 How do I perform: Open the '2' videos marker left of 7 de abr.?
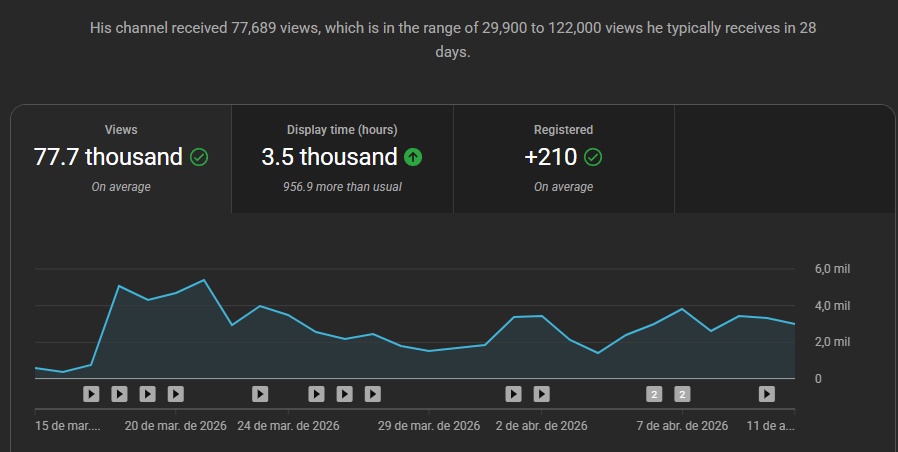[654, 394]
